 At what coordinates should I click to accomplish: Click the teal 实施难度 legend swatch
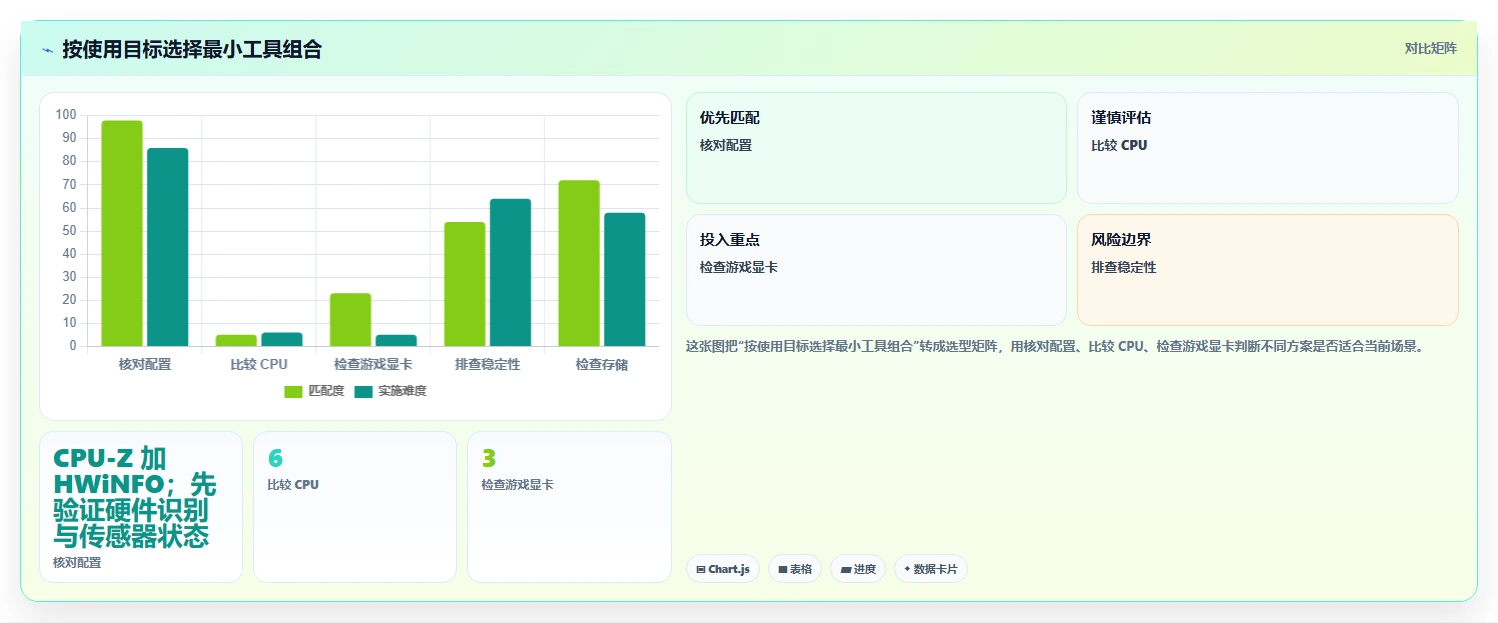point(363,391)
